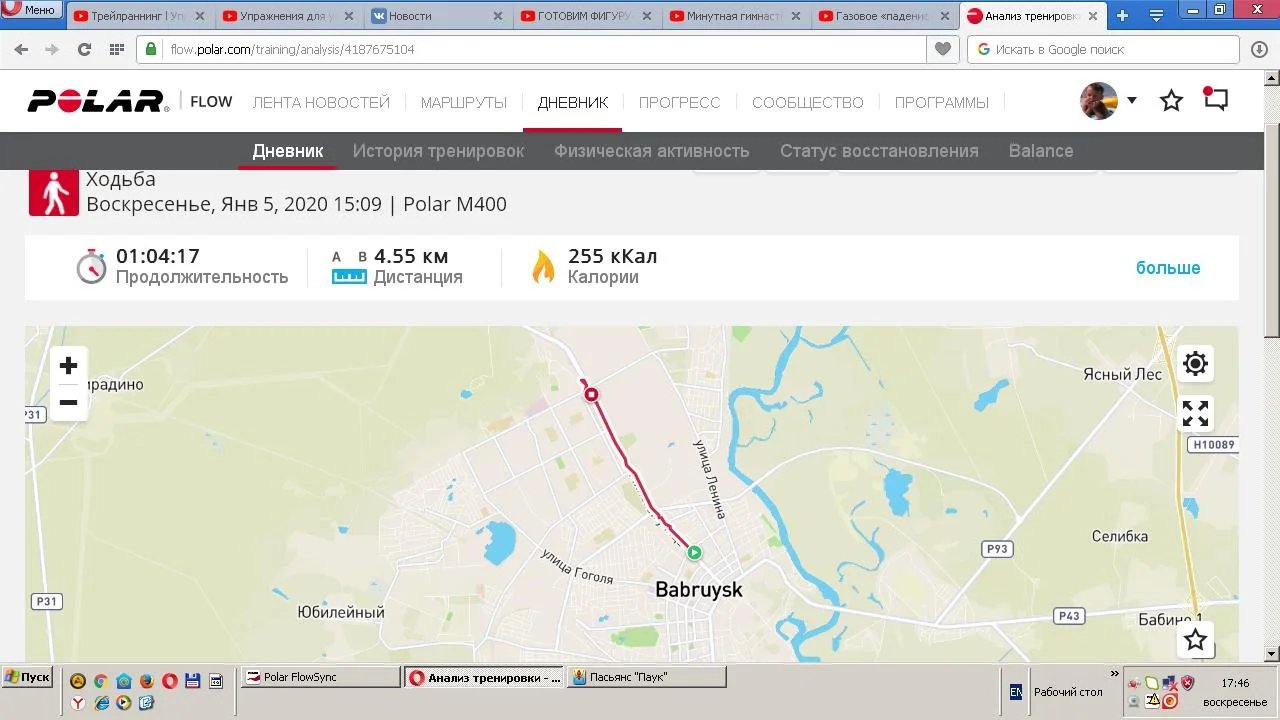Launch Yandex browser from quick launch

click(x=78, y=703)
